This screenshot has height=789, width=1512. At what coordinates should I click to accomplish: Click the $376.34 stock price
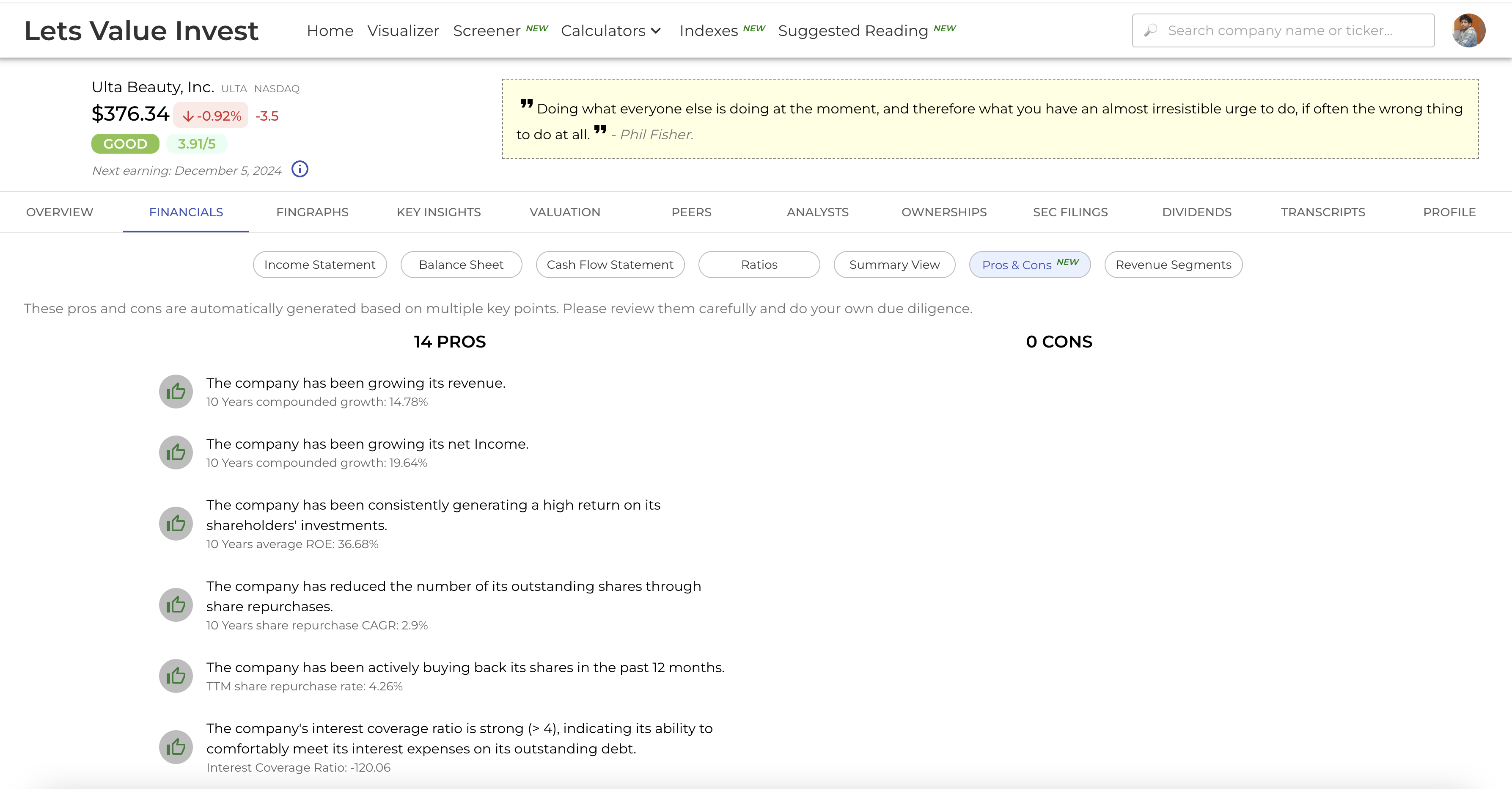[130, 114]
